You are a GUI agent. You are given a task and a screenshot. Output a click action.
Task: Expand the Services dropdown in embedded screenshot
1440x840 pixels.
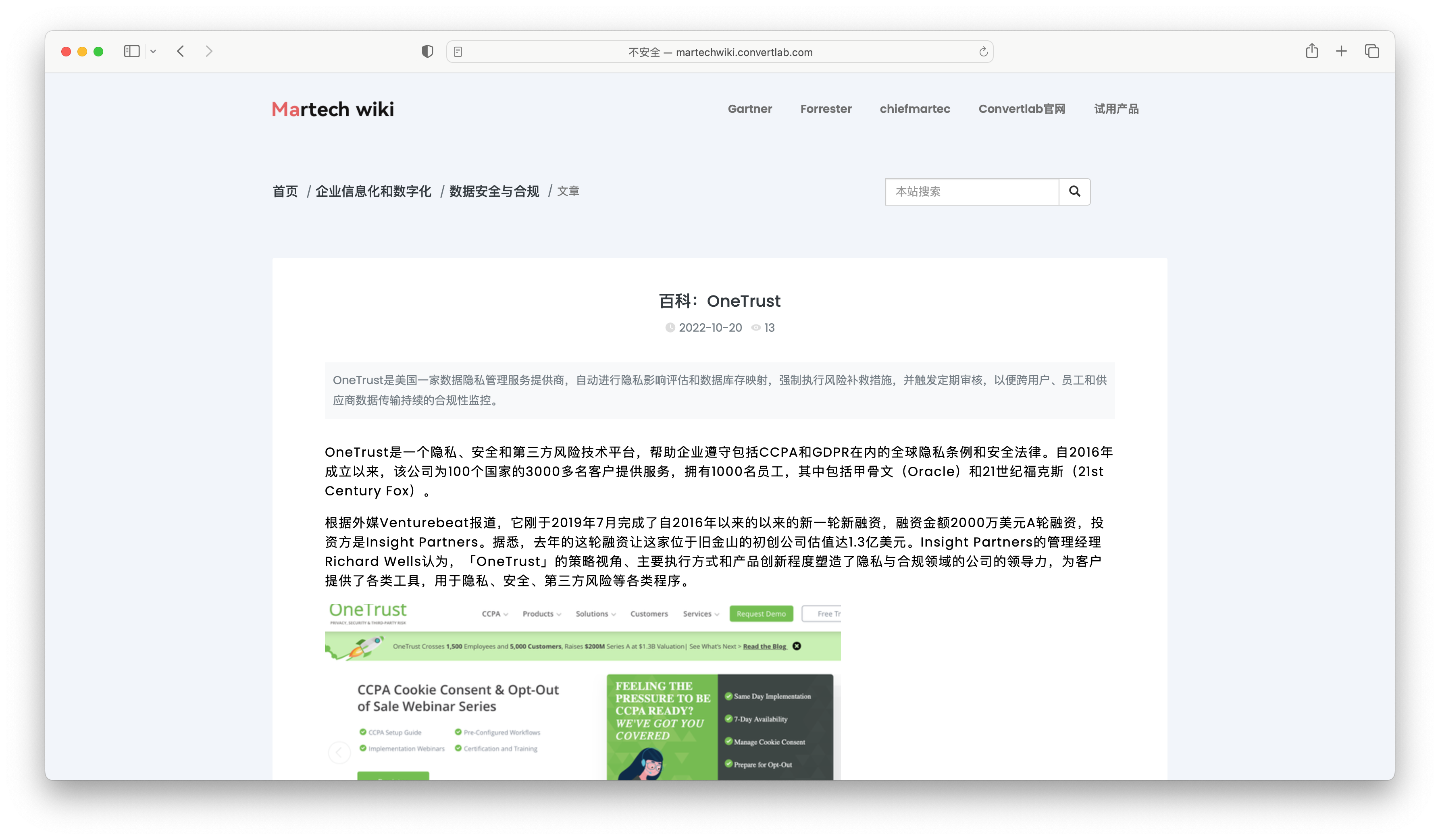(701, 614)
